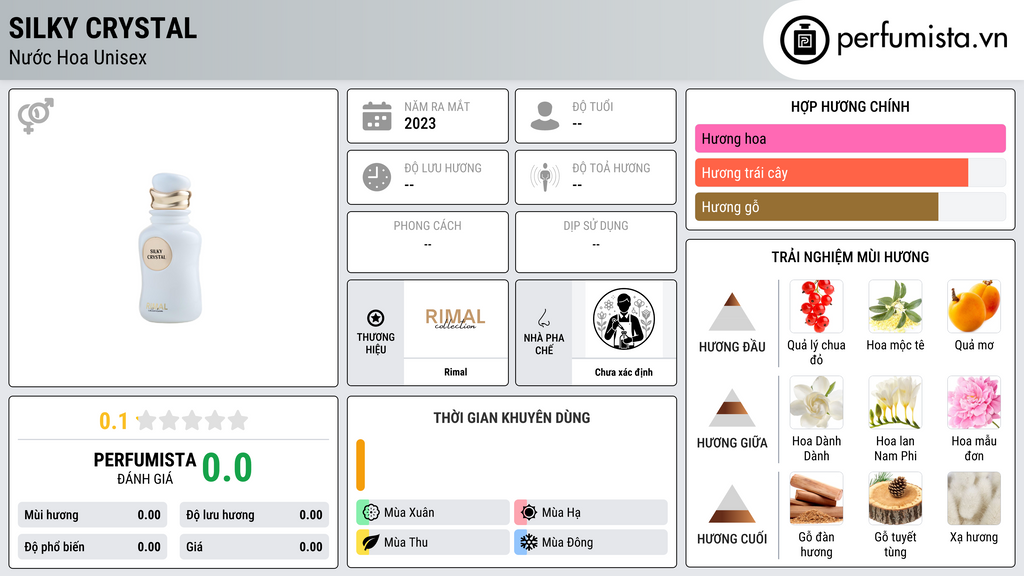Click the calendar icon for release year
The width and height of the screenshot is (1024, 576).
pos(377,116)
